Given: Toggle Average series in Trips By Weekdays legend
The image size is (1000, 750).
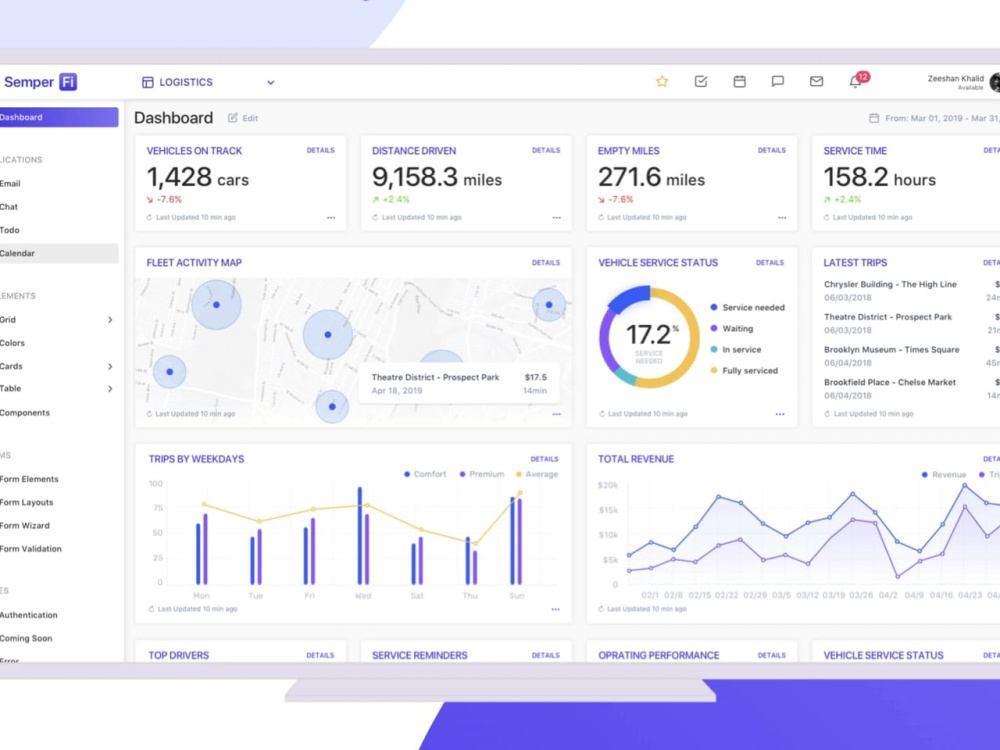Looking at the screenshot, I should click(537, 474).
